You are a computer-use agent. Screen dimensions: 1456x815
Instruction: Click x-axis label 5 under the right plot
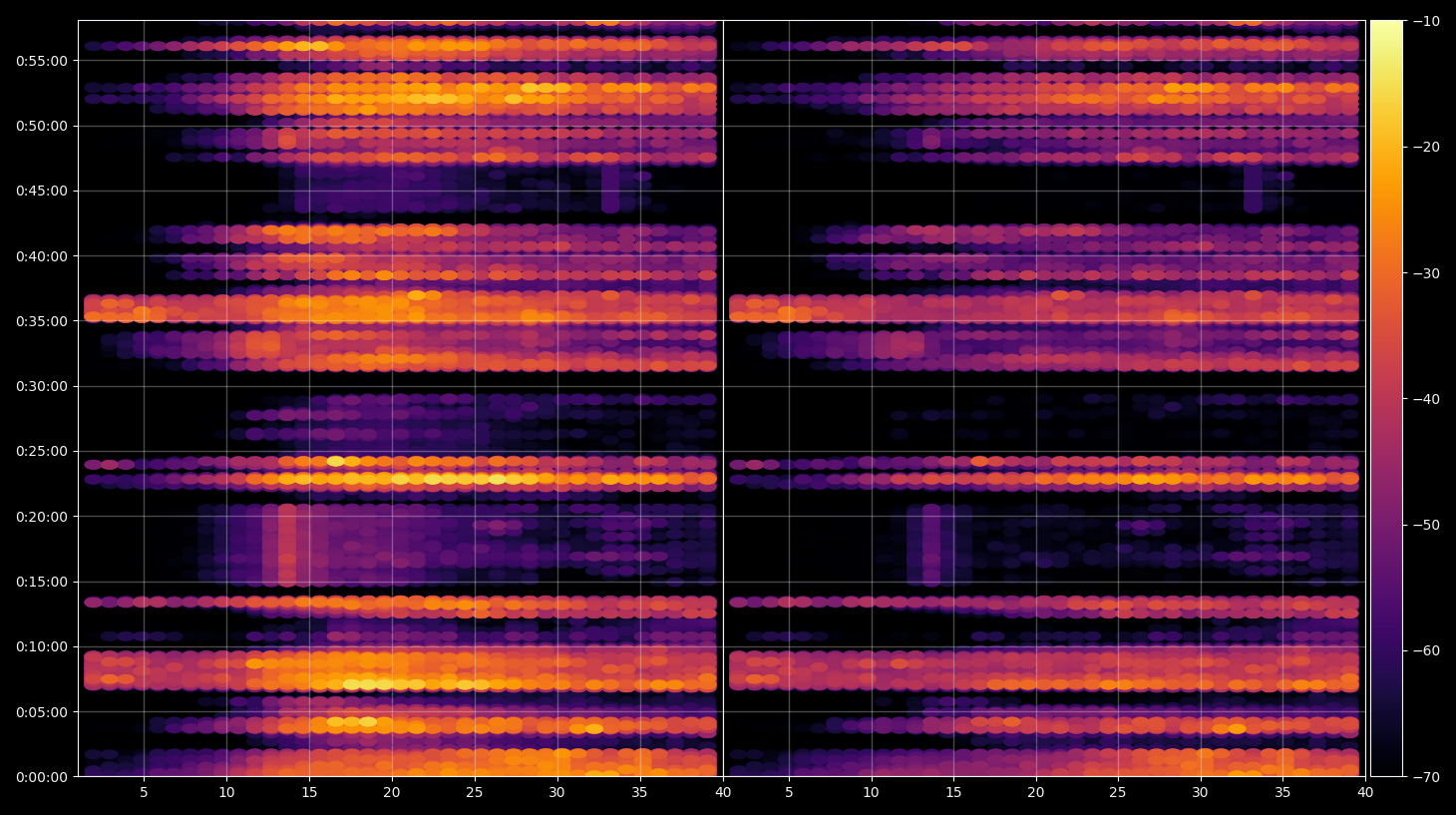point(789,793)
